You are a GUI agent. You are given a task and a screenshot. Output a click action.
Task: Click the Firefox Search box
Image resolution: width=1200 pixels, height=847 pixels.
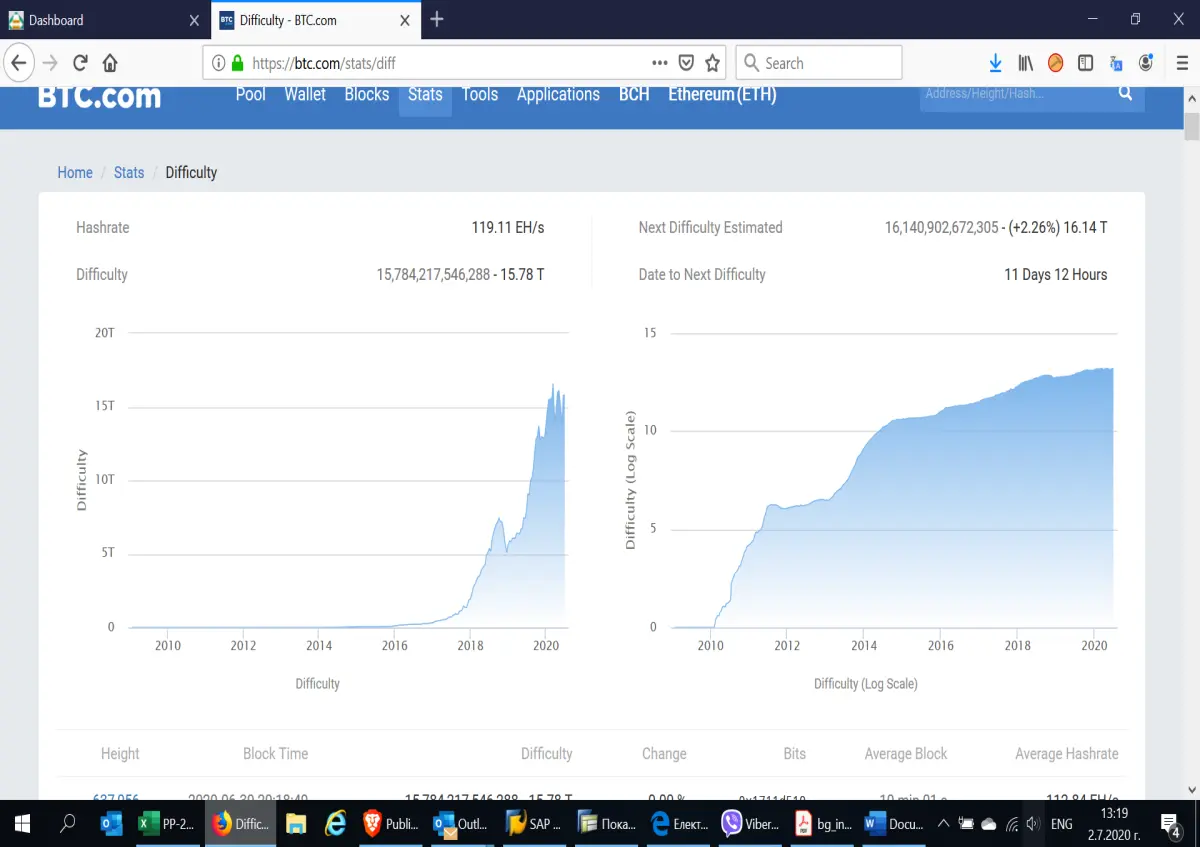819,63
